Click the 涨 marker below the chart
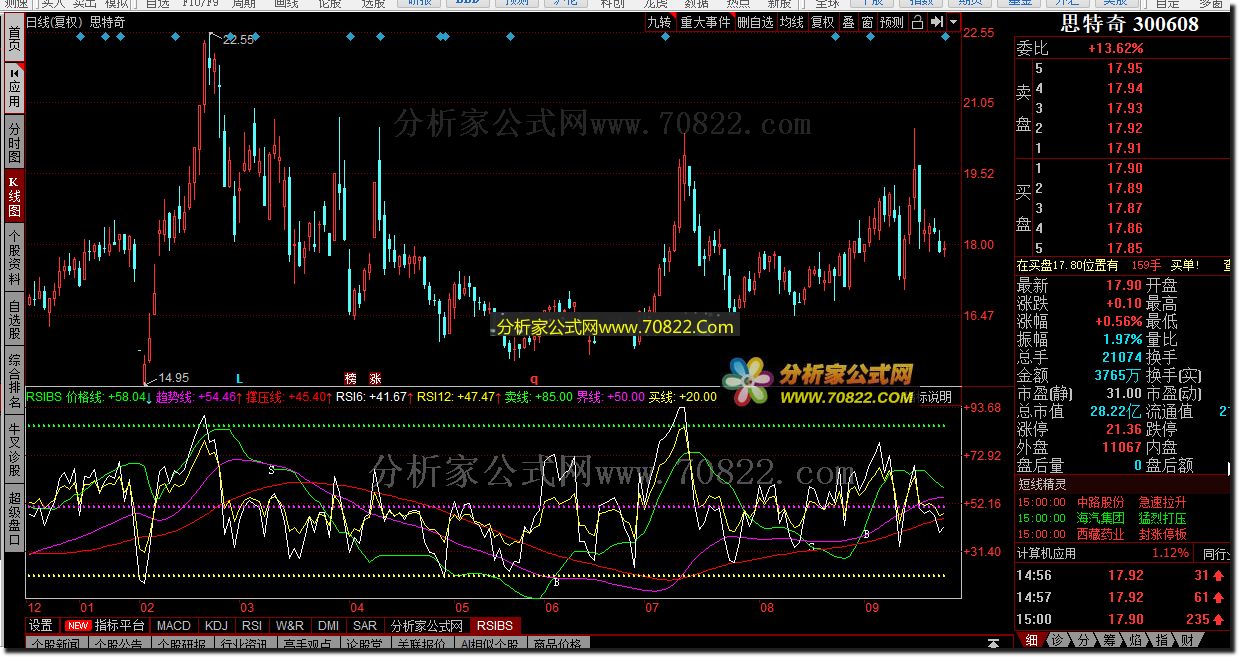 (x=375, y=379)
